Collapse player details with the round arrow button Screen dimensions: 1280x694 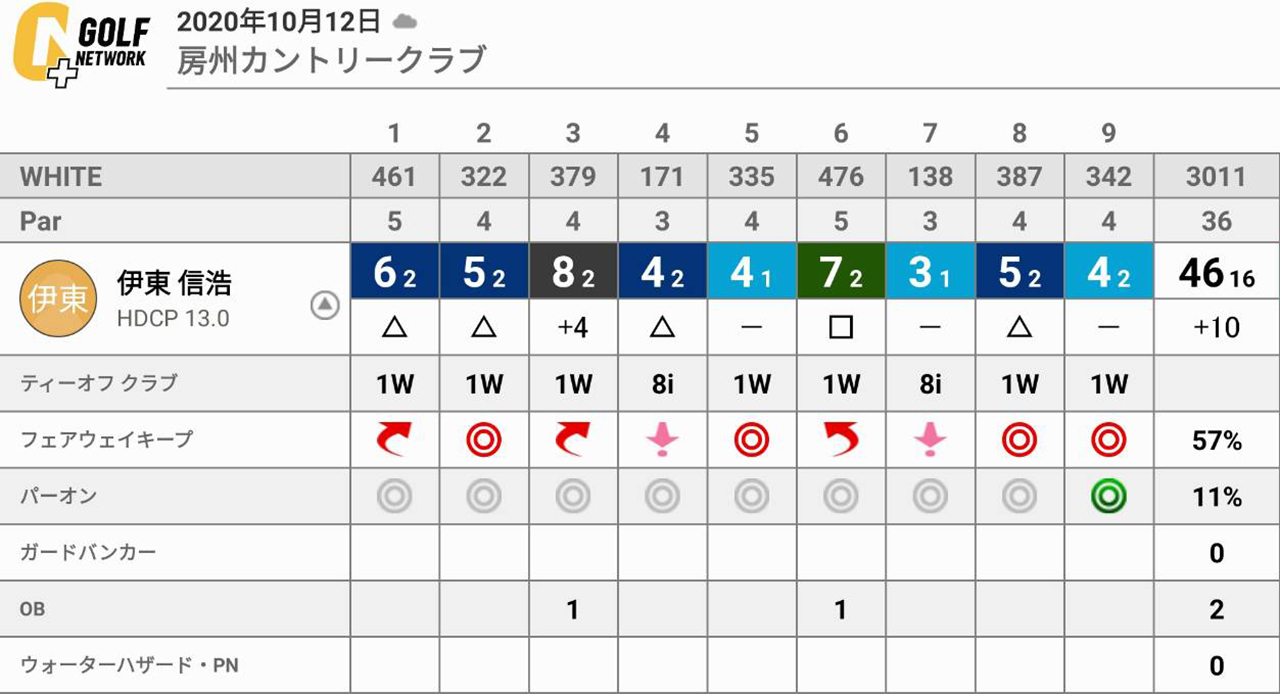pyautogui.click(x=325, y=306)
